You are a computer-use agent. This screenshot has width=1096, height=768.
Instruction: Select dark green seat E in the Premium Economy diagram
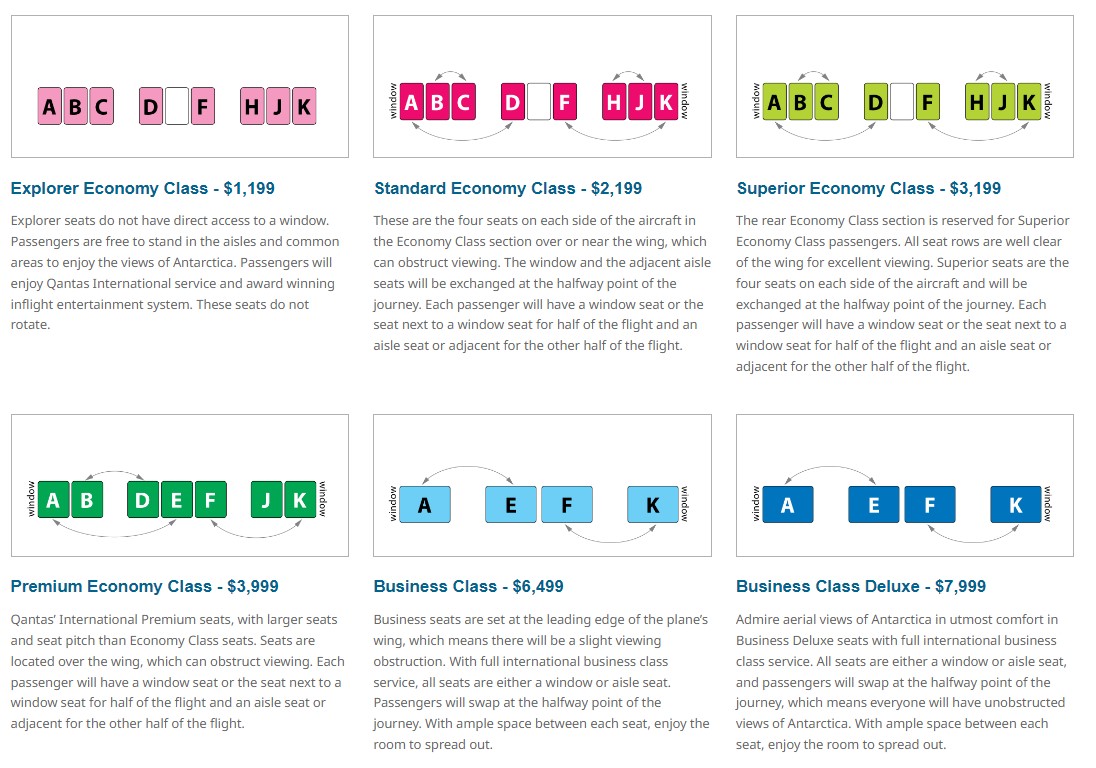[176, 500]
